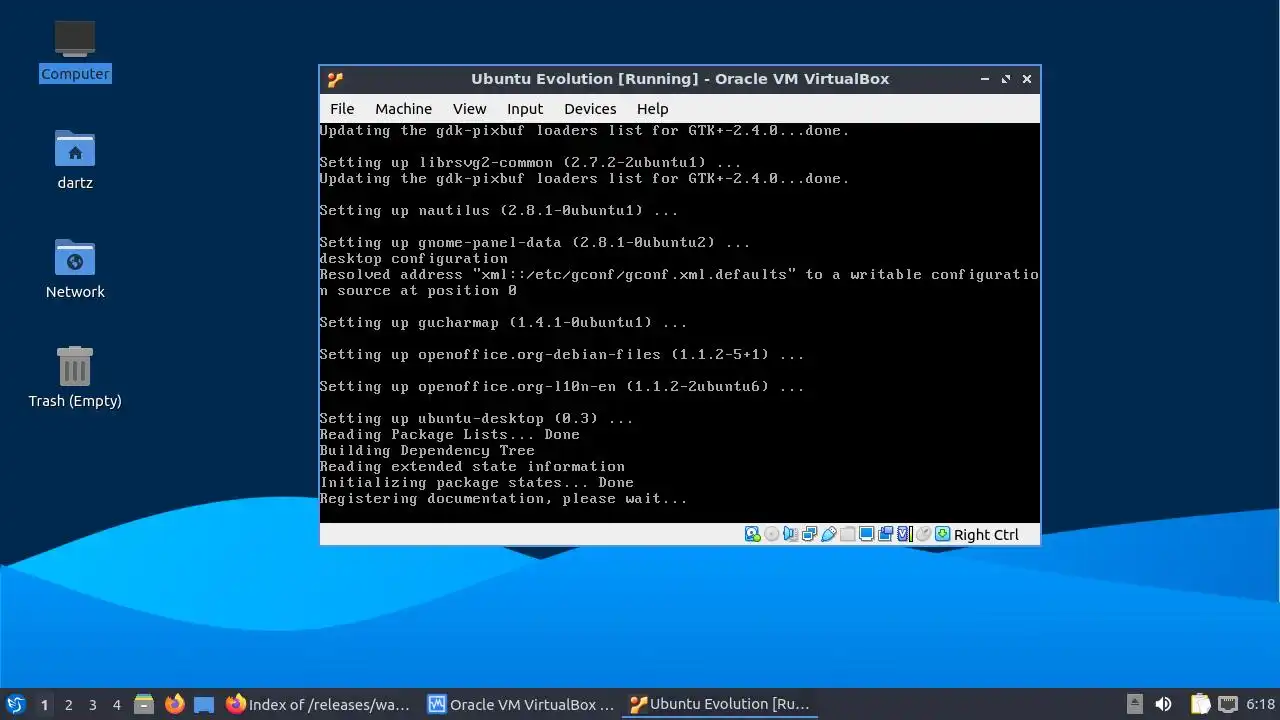
Task: Click the 'Setting up nautilus (2.8.1-0ubuntu1)' line
Action: pyautogui.click(x=499, y=210)
